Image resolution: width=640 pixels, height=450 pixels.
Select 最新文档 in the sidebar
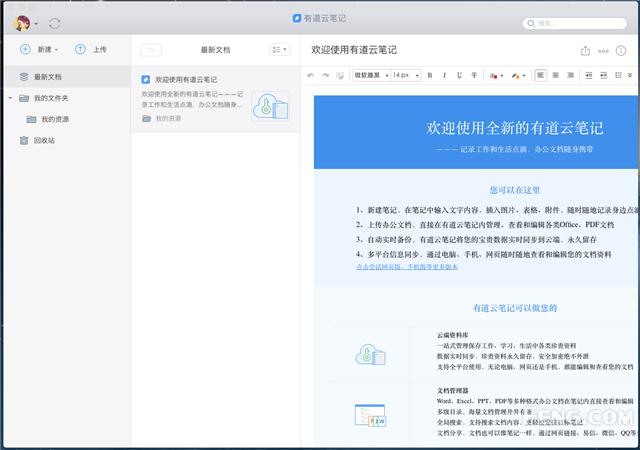tap(67, 77)
